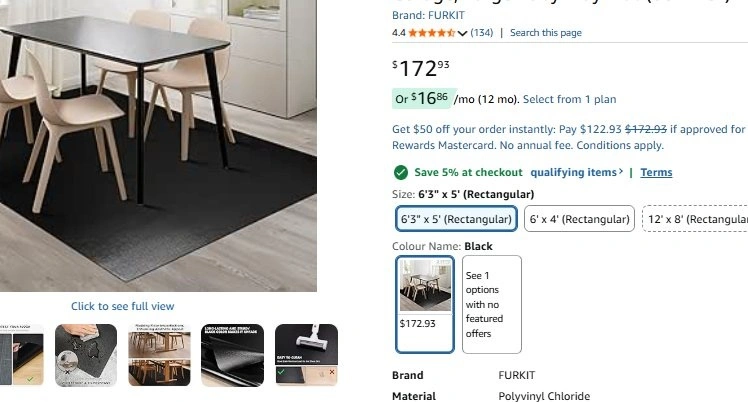View the rolled black mat corner thumbnail
The height and width of the screenshot is (402, 748).
(232, 355)
